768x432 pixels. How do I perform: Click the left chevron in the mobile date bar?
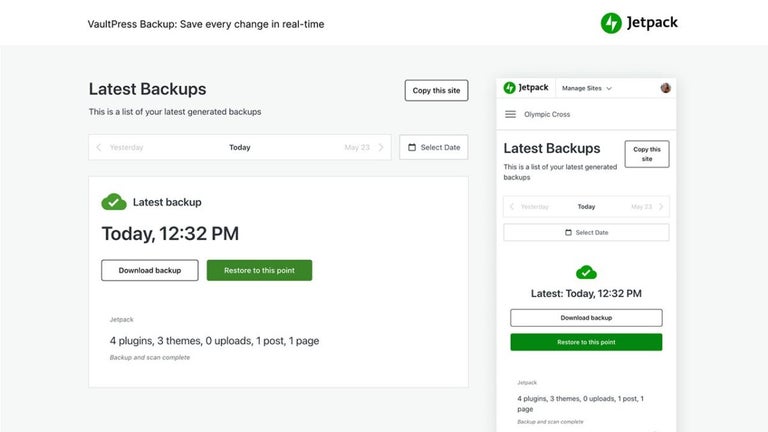point(512,207)
